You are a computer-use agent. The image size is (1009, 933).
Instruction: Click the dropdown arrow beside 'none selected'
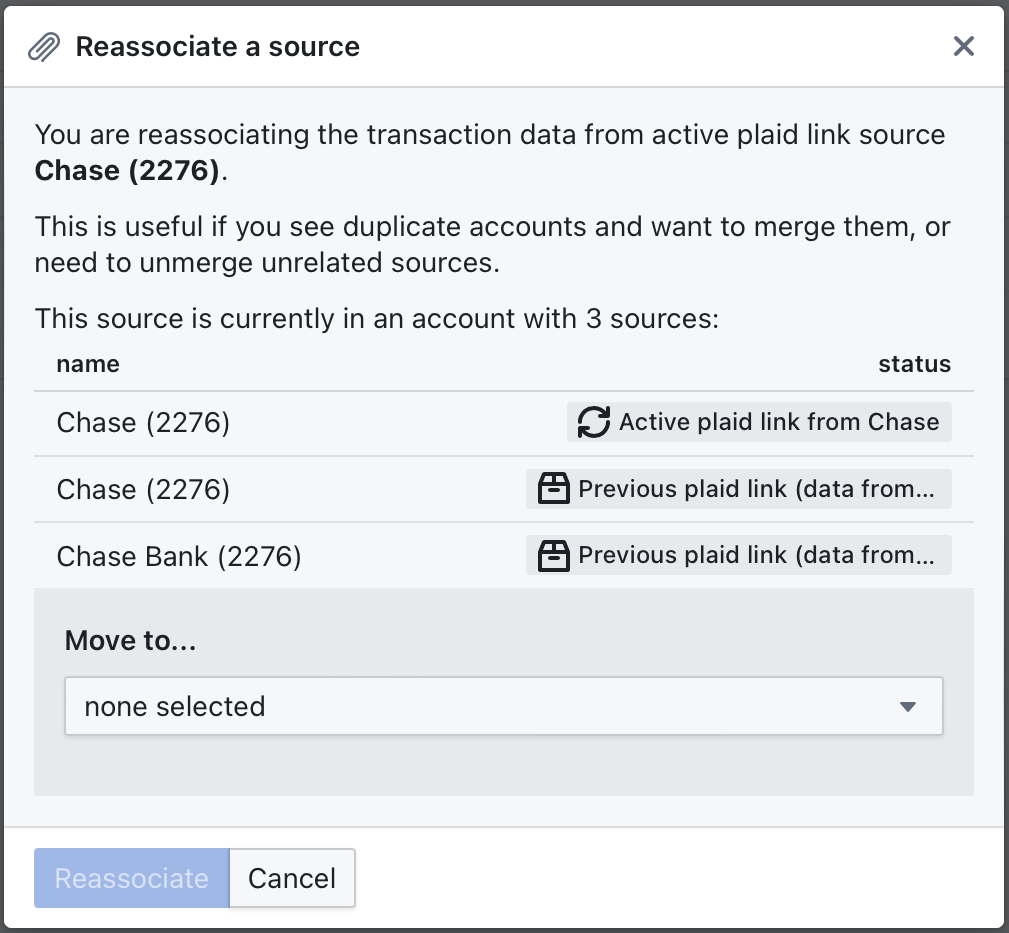pos(908,706)
